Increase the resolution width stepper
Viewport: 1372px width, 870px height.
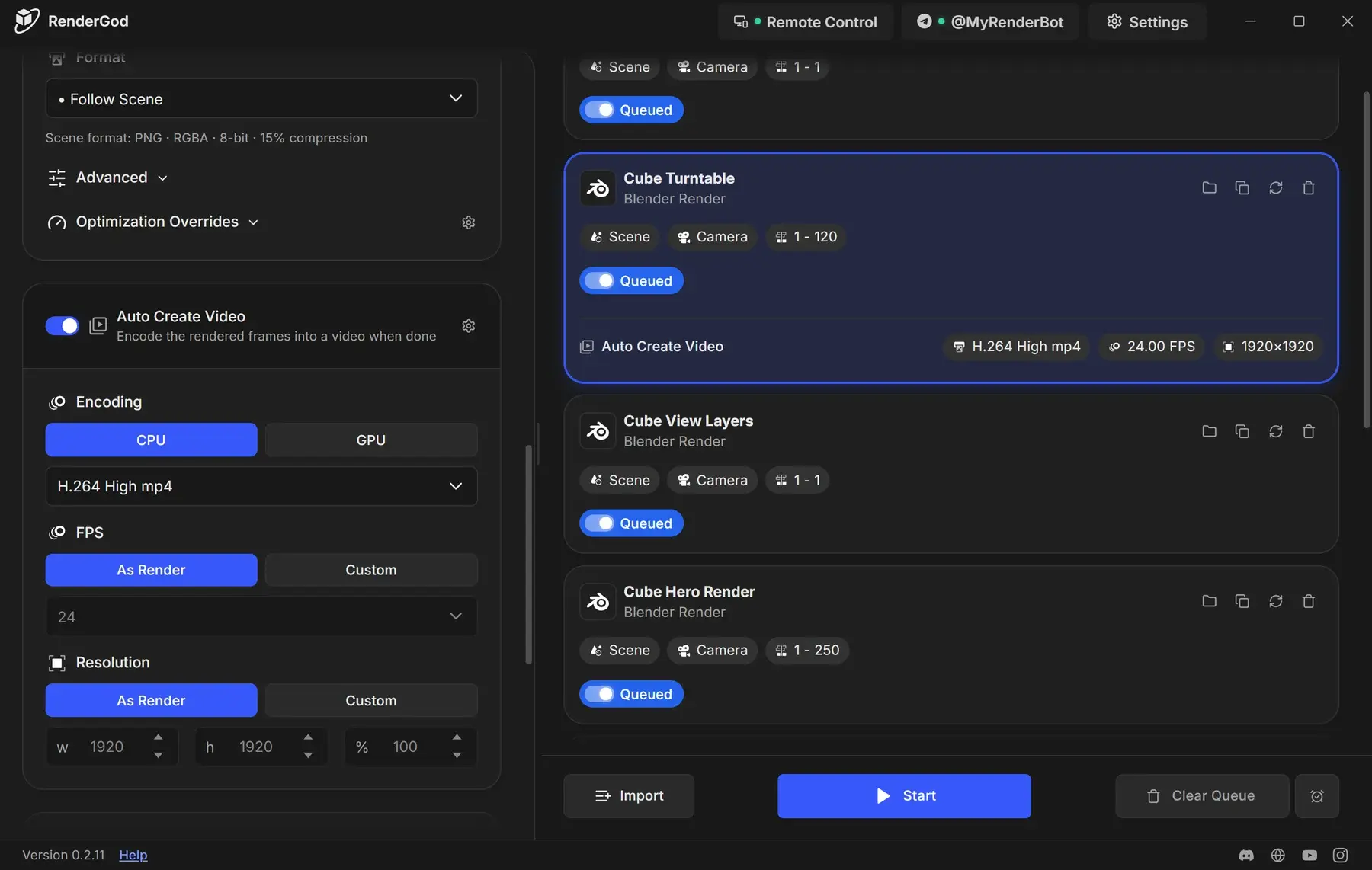tap(158, 737)
